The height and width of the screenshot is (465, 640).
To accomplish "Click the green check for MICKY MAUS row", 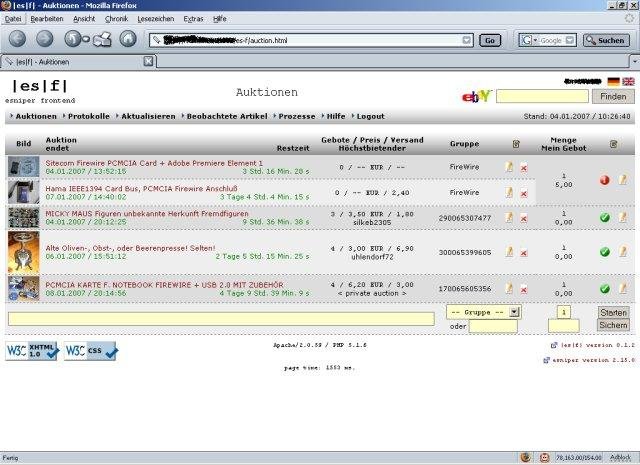I will pos(604,218).
